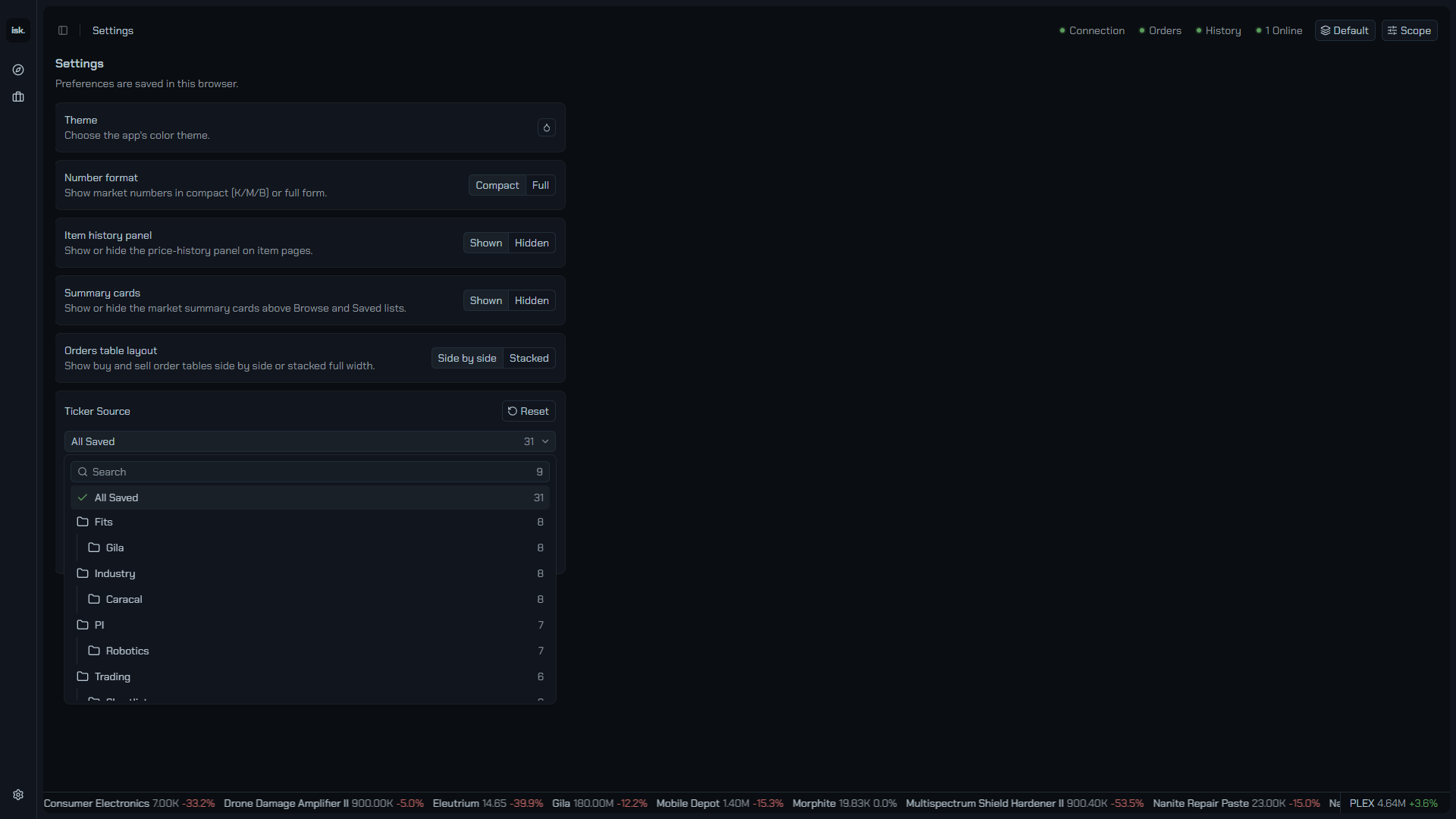Select the PI folder option
This screenshot has height=819, width=1456.
click(x=310, y=625)
